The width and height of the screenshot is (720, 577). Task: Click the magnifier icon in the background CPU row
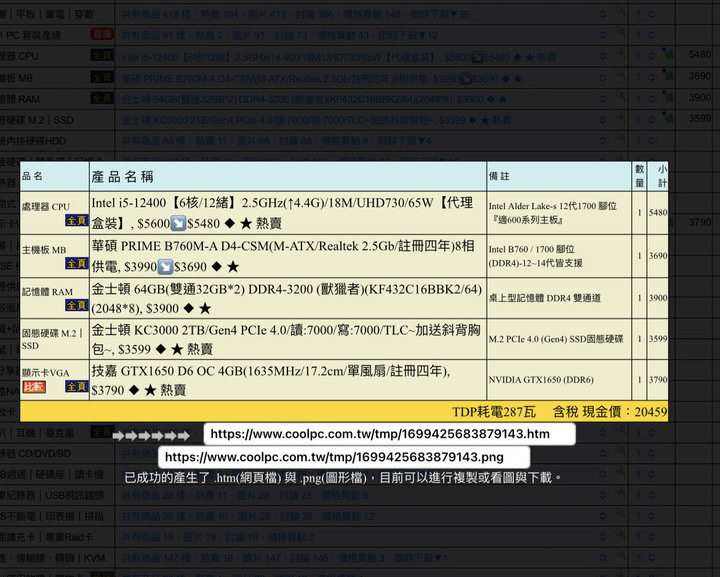pyautogui.click(x=620, y=54)
